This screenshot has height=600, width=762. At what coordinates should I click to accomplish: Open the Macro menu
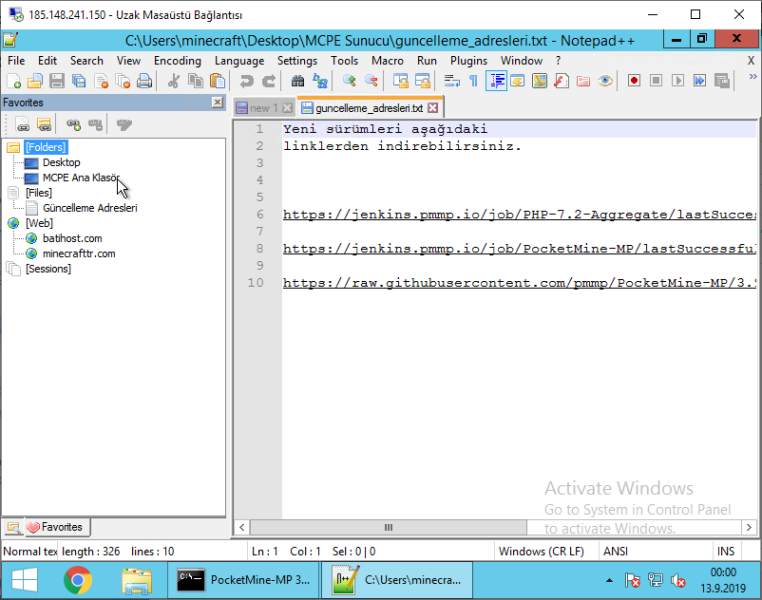point(387,61)
